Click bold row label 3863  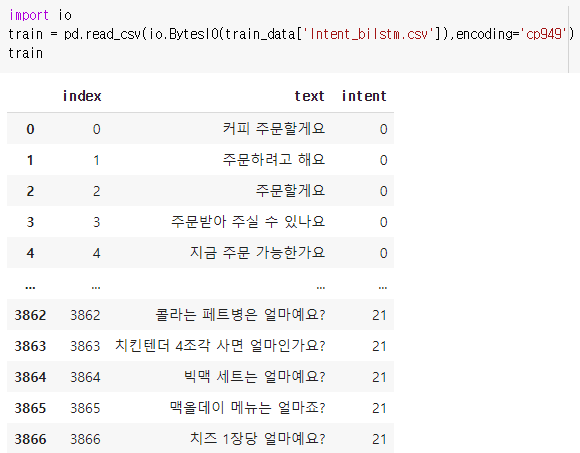30,346
